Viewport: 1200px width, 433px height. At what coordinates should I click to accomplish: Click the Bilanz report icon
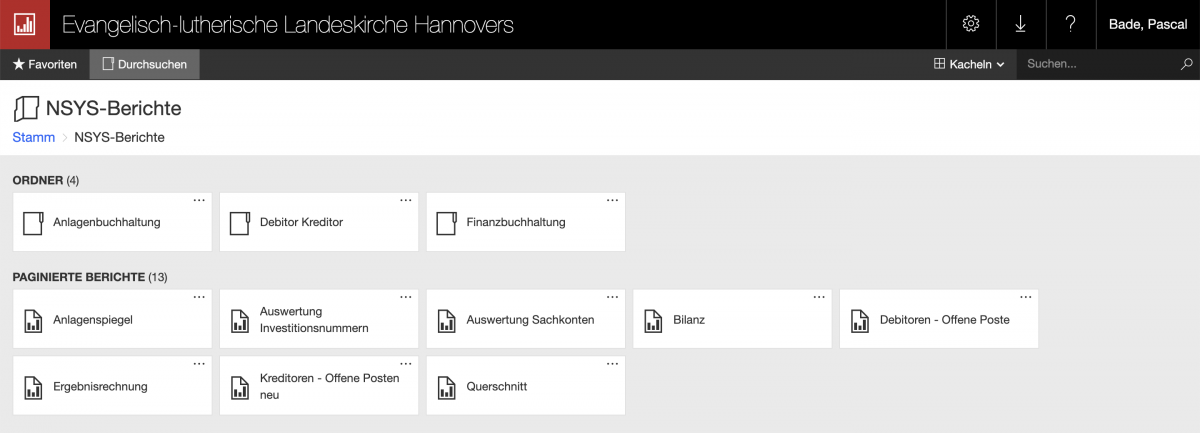click(x=653, y=320)
